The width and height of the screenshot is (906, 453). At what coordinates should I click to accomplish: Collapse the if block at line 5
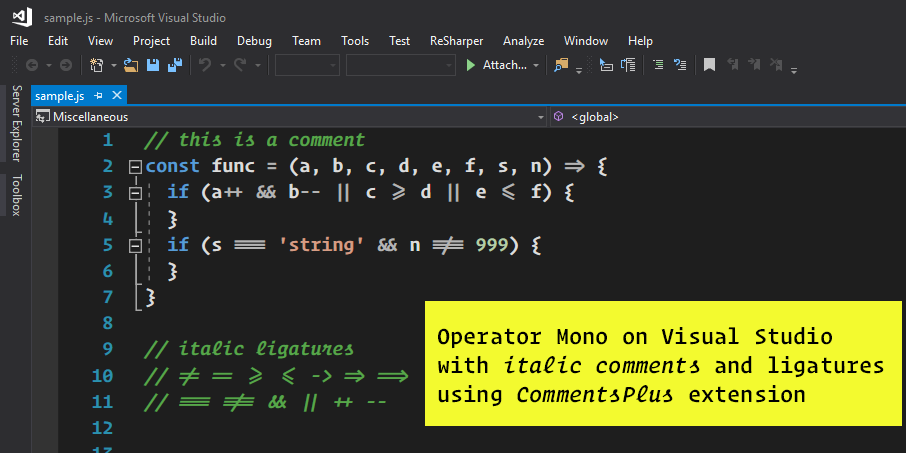coord(135,246)
